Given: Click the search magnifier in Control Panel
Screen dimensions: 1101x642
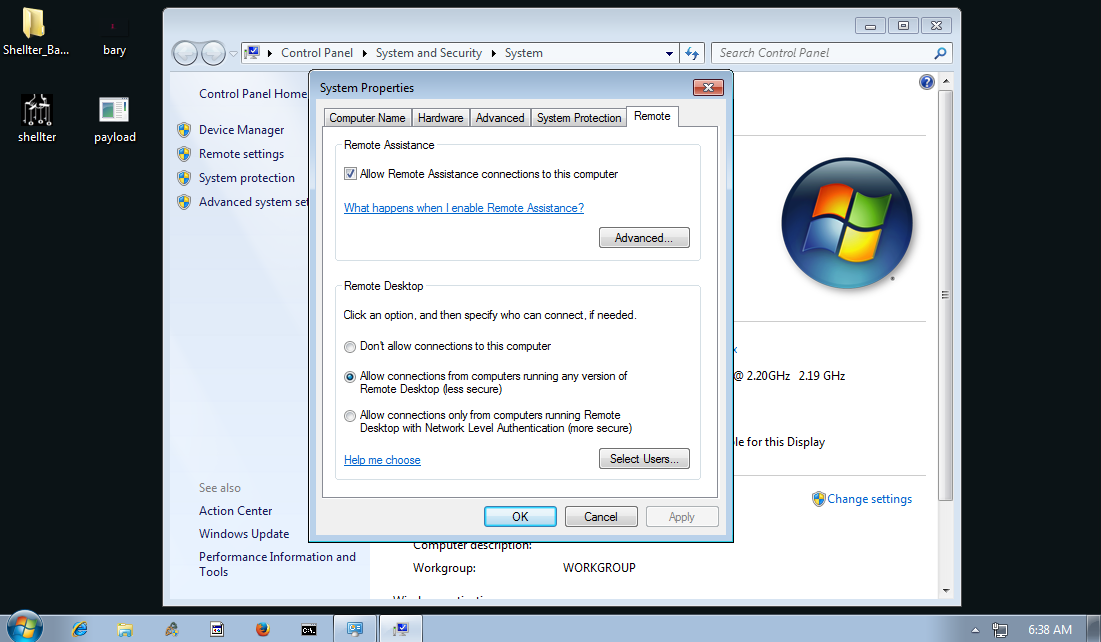Looking at the screenshot, I should (940, 53).
